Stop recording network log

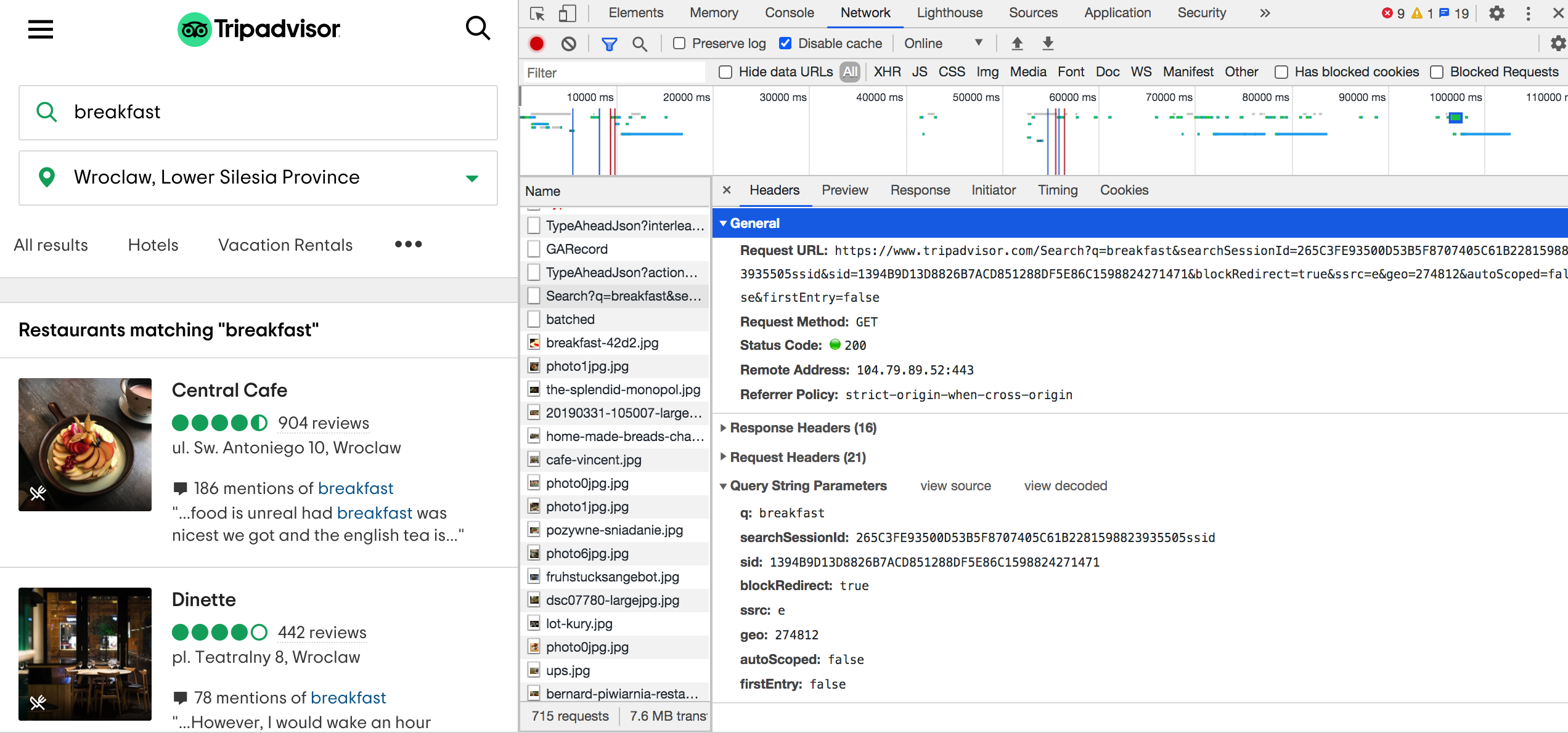pos(536,43)
